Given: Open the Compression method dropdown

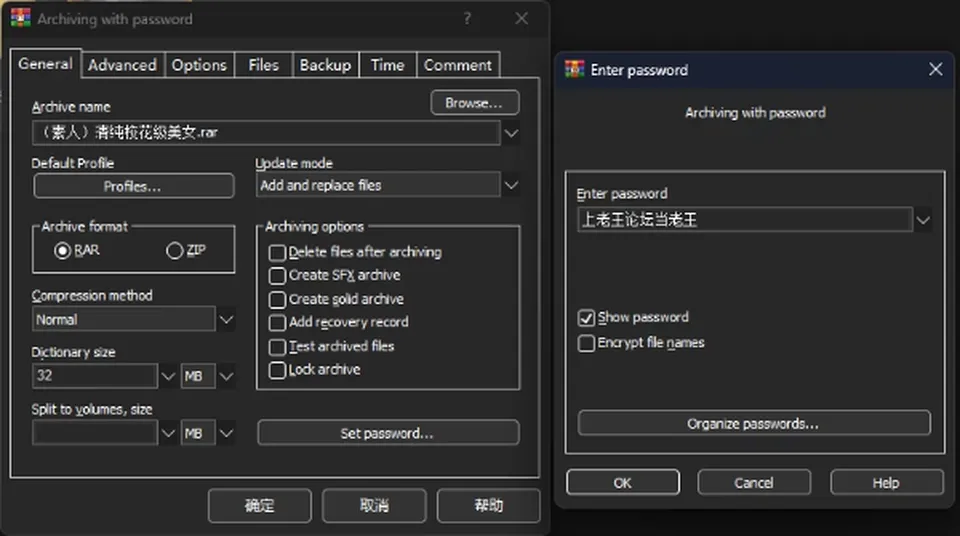Looking at the screenshot, I should [226, 320].
